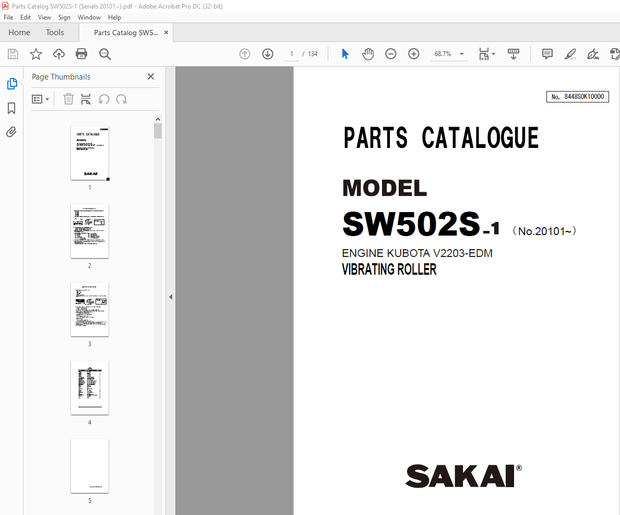Go to next page arrow
The height and width of the screenshot is (515, 620).
[268, 54]
